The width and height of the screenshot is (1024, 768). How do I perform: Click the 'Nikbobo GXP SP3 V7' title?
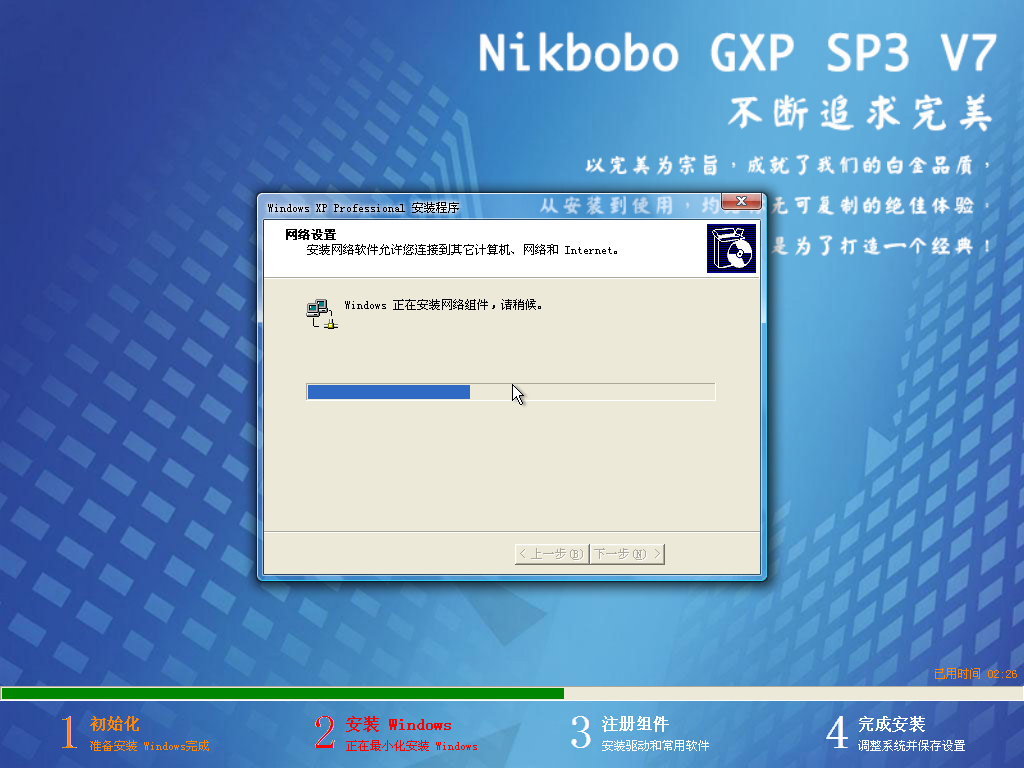(737, 53)
